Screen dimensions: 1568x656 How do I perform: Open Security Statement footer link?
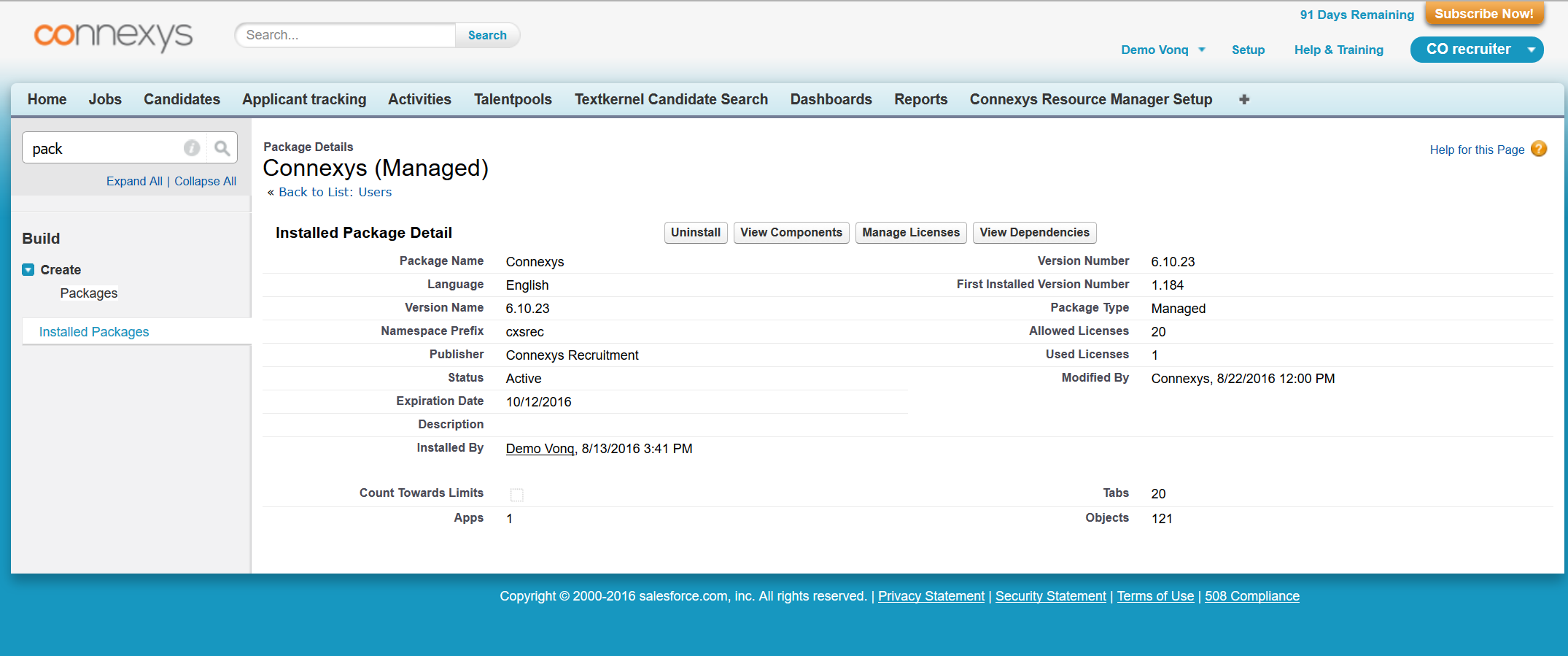coord(1051,596)
